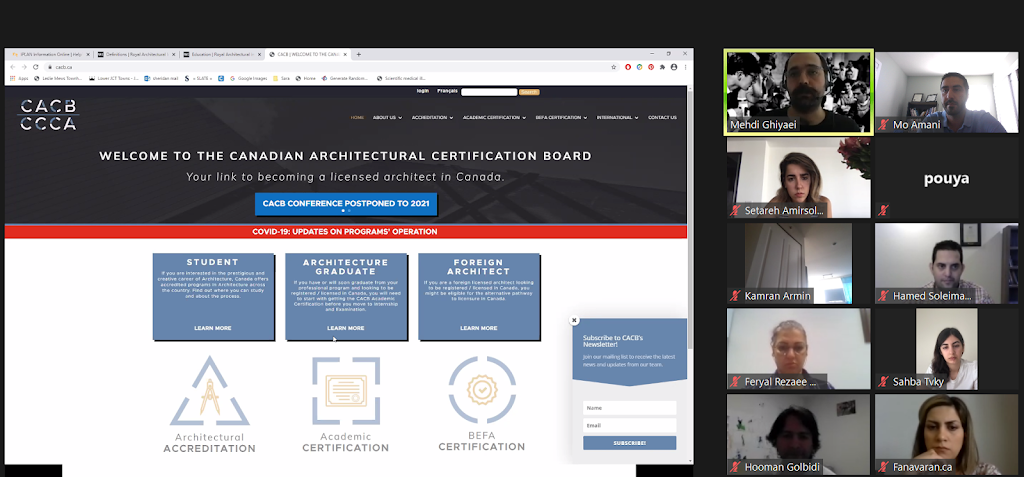Viewport: 1024px width, 477px height.
Task: Click the orange Search button
Action: pyautogui.click(x=529, y=92)
